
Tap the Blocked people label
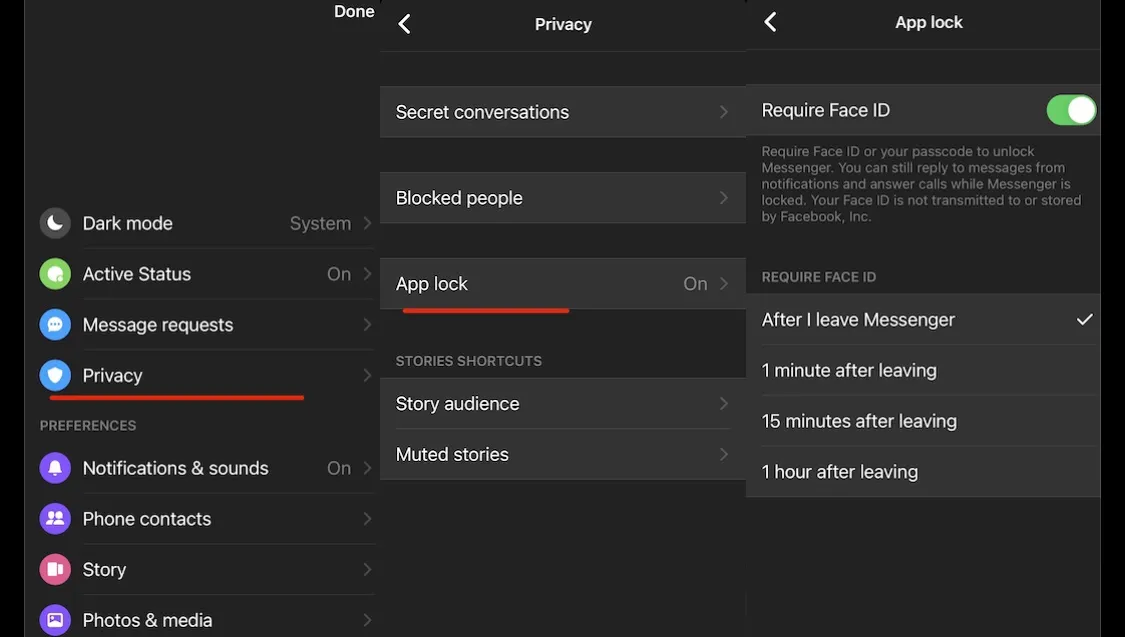(x=459, y=198)
